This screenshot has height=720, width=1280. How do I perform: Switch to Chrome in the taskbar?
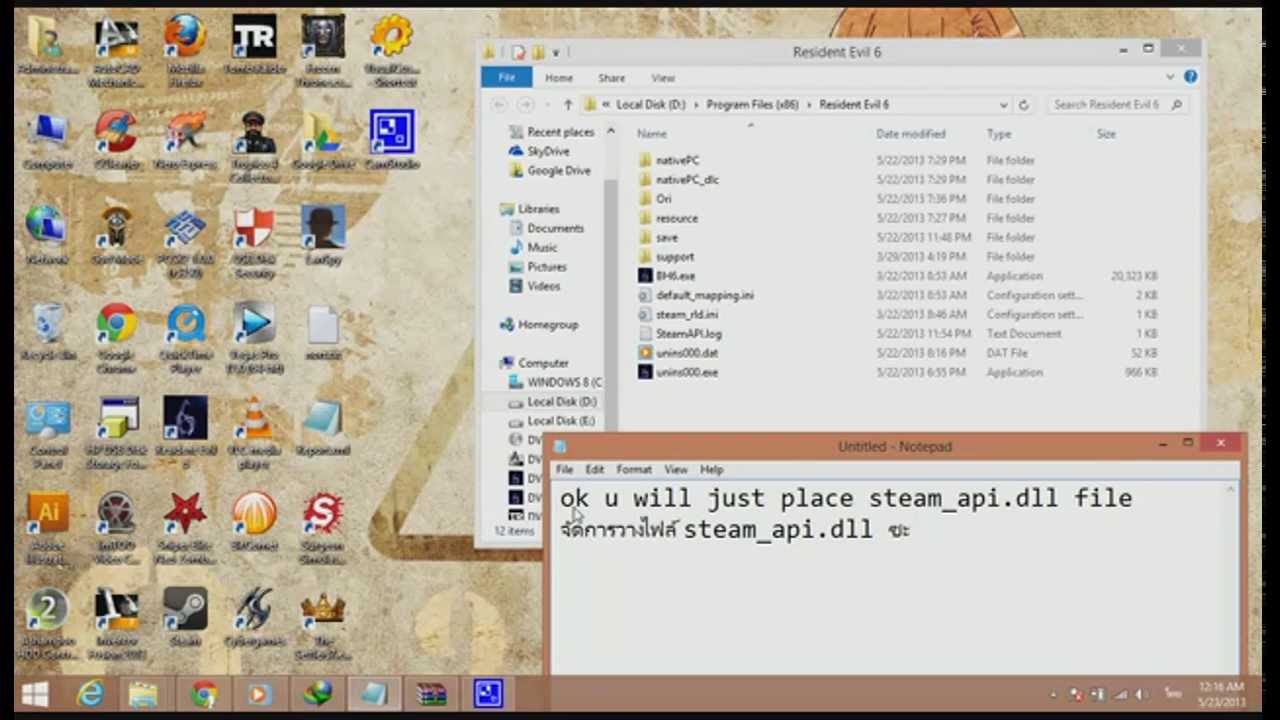click(x=204, y=694)
